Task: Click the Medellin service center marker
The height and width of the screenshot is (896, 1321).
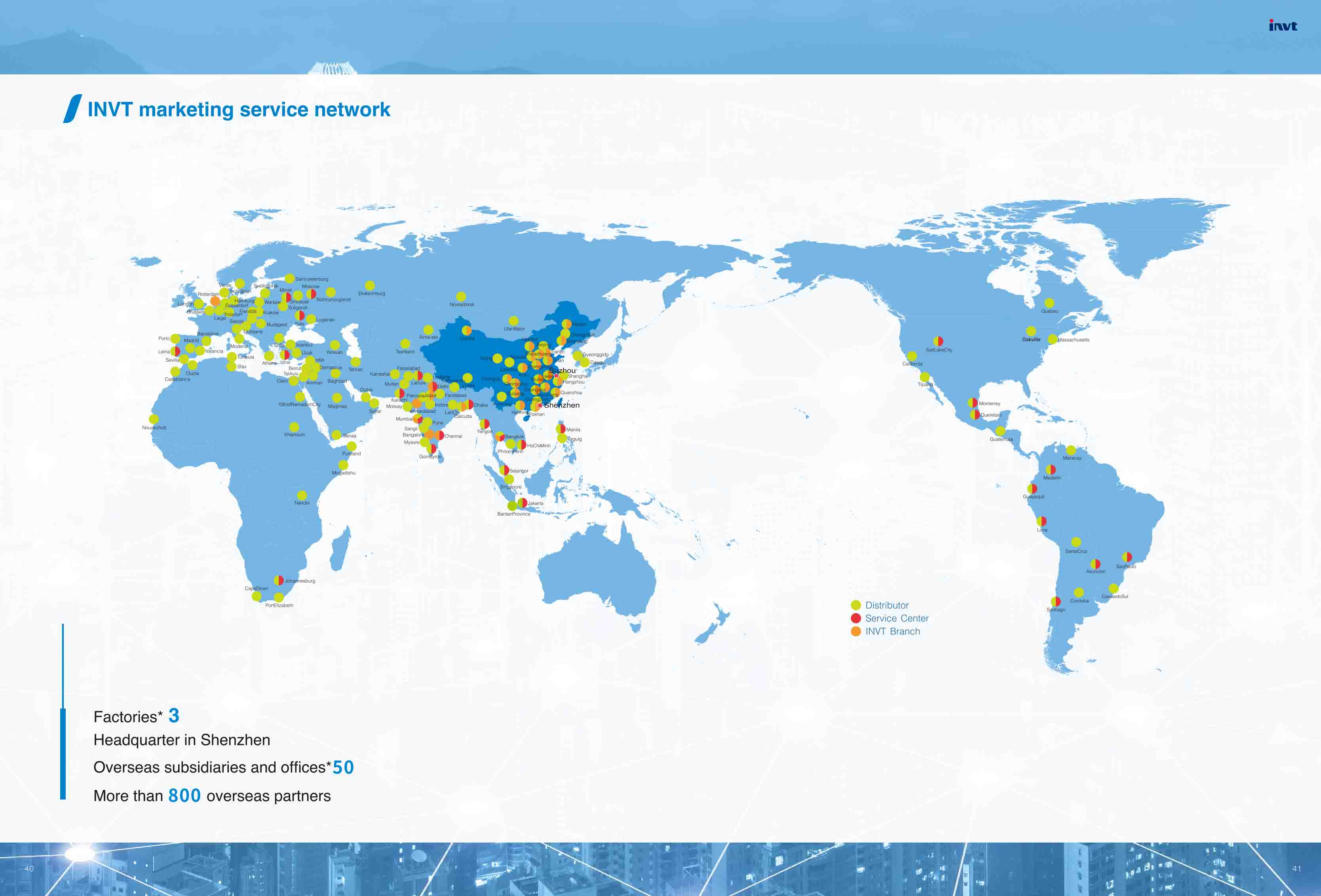Action: (x=1051, y=470)
